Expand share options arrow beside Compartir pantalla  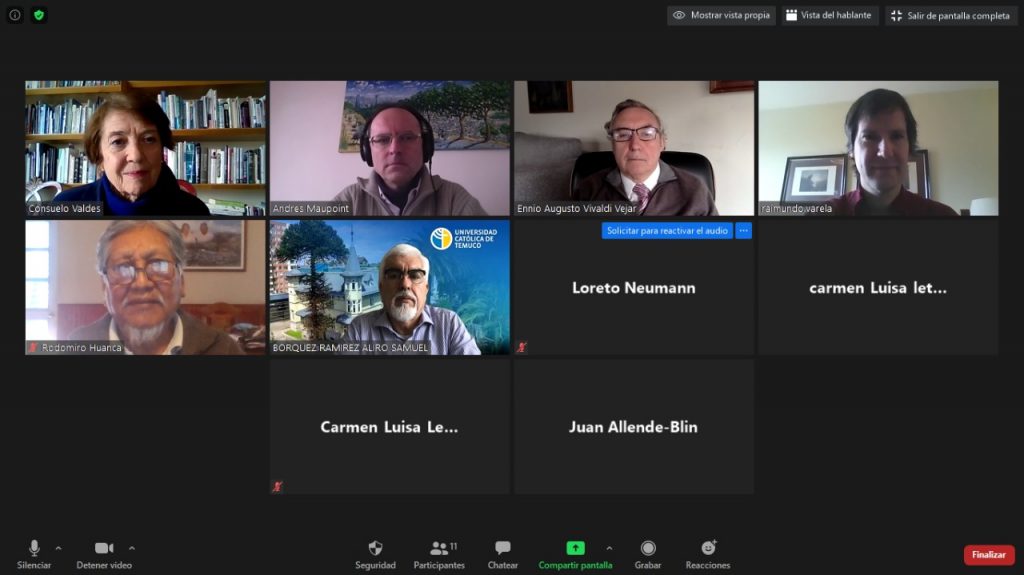pos(609,548)
